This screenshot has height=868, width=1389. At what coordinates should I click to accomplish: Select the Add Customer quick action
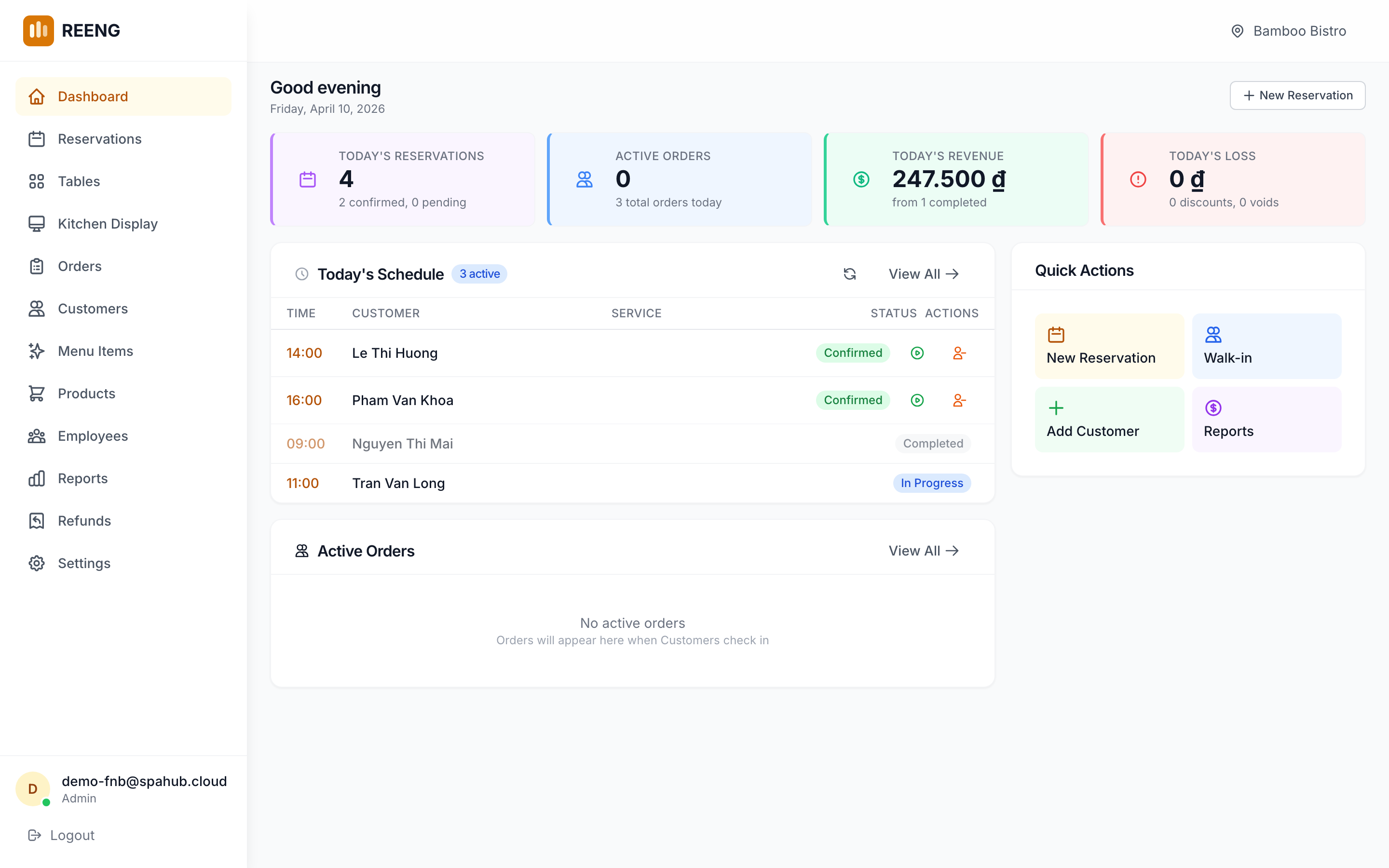click(x=1109, y=419)
